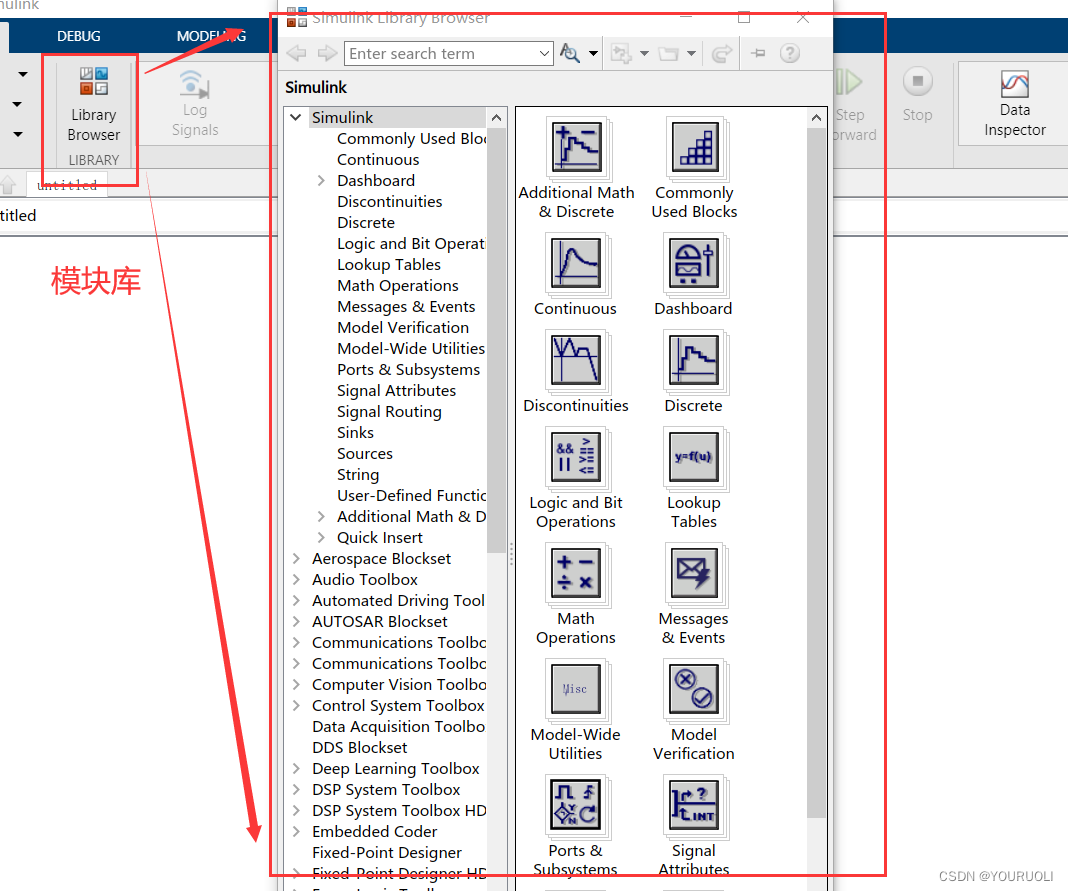The image size is (1068, 891).
Task: Open the Dashboard library icon
Action: click(x=694, y=263)
